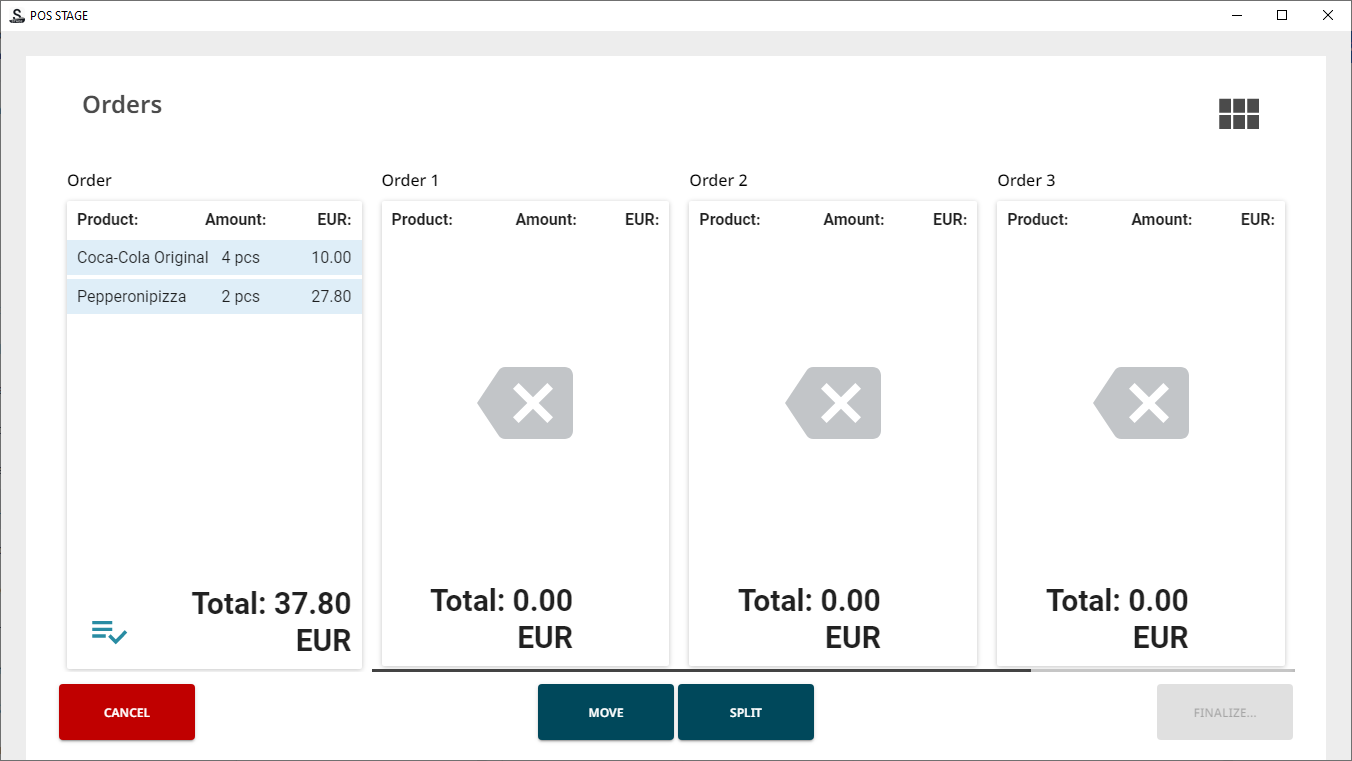
Task: Select the Pepperonipizza order row
Action: pyautogui.click(x=214, y=297)
